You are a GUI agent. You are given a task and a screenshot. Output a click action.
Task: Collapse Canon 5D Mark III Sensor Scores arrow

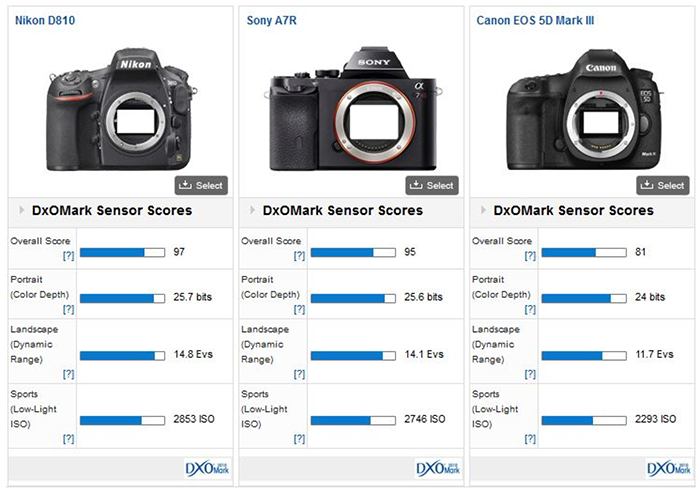483,210
